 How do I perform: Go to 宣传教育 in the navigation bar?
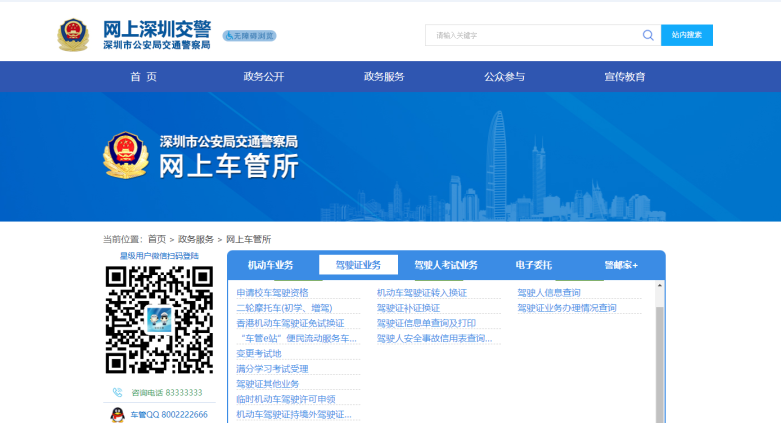624,77
